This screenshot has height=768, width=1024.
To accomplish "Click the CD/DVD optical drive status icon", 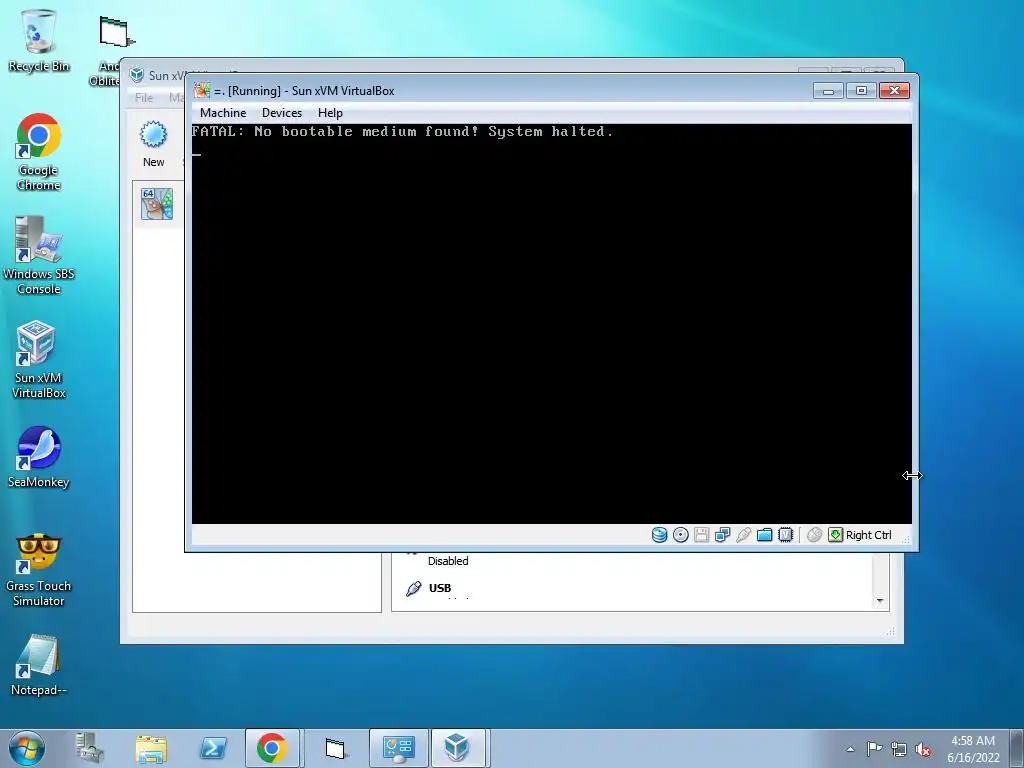I will coord(680,535).
